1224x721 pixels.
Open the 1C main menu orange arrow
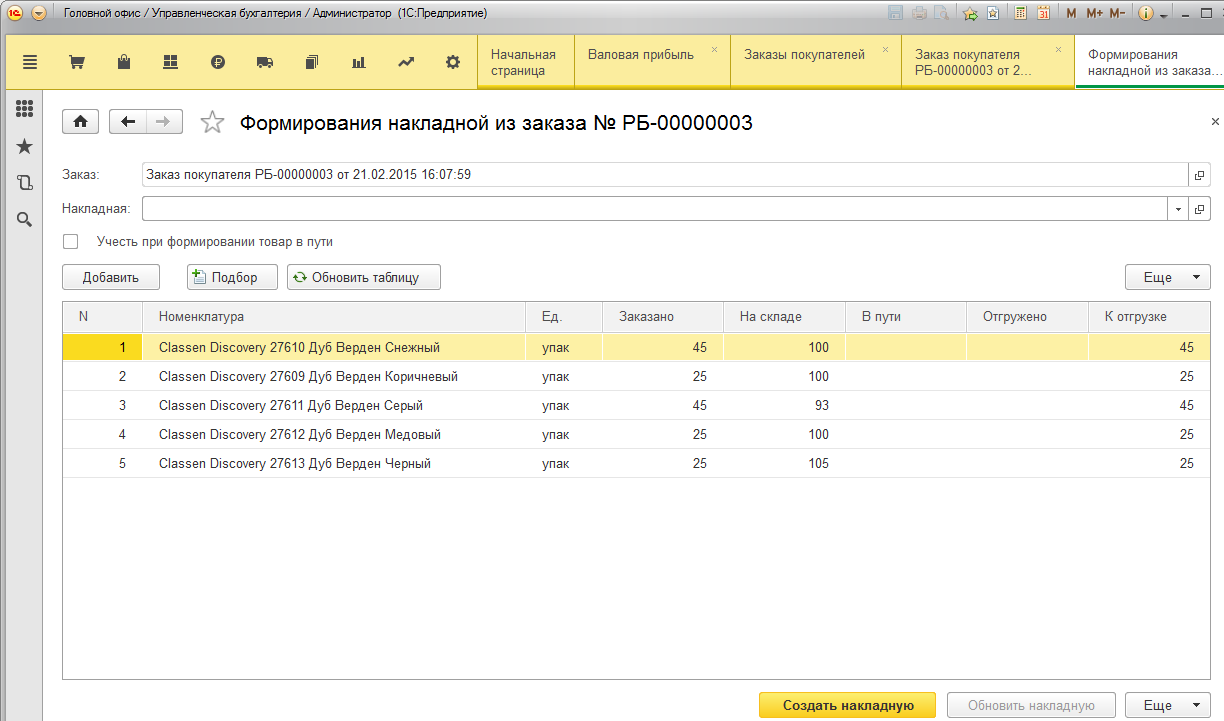click(39, 13)
